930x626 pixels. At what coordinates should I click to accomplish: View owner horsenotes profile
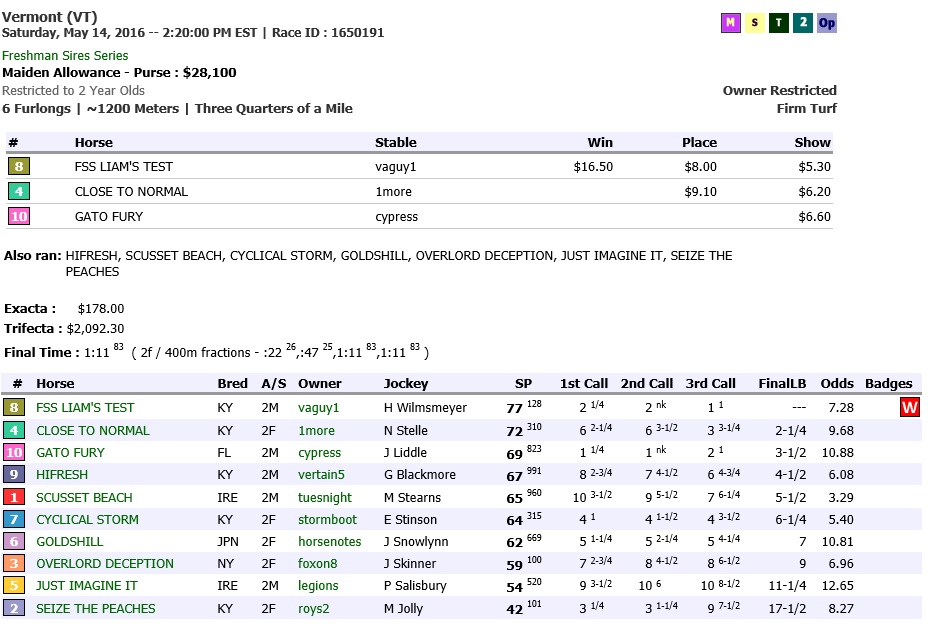[329, 542]
